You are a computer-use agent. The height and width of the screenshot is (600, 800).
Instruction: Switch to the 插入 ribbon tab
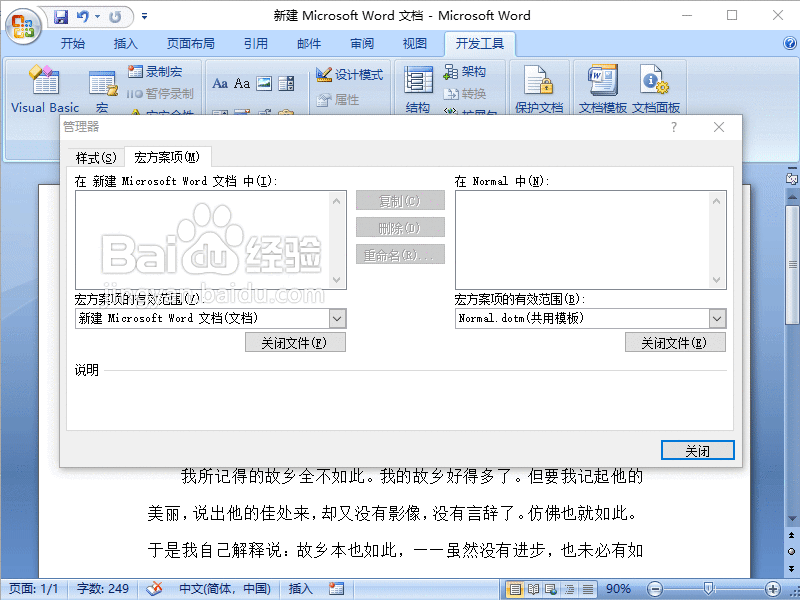coord(126,44)
